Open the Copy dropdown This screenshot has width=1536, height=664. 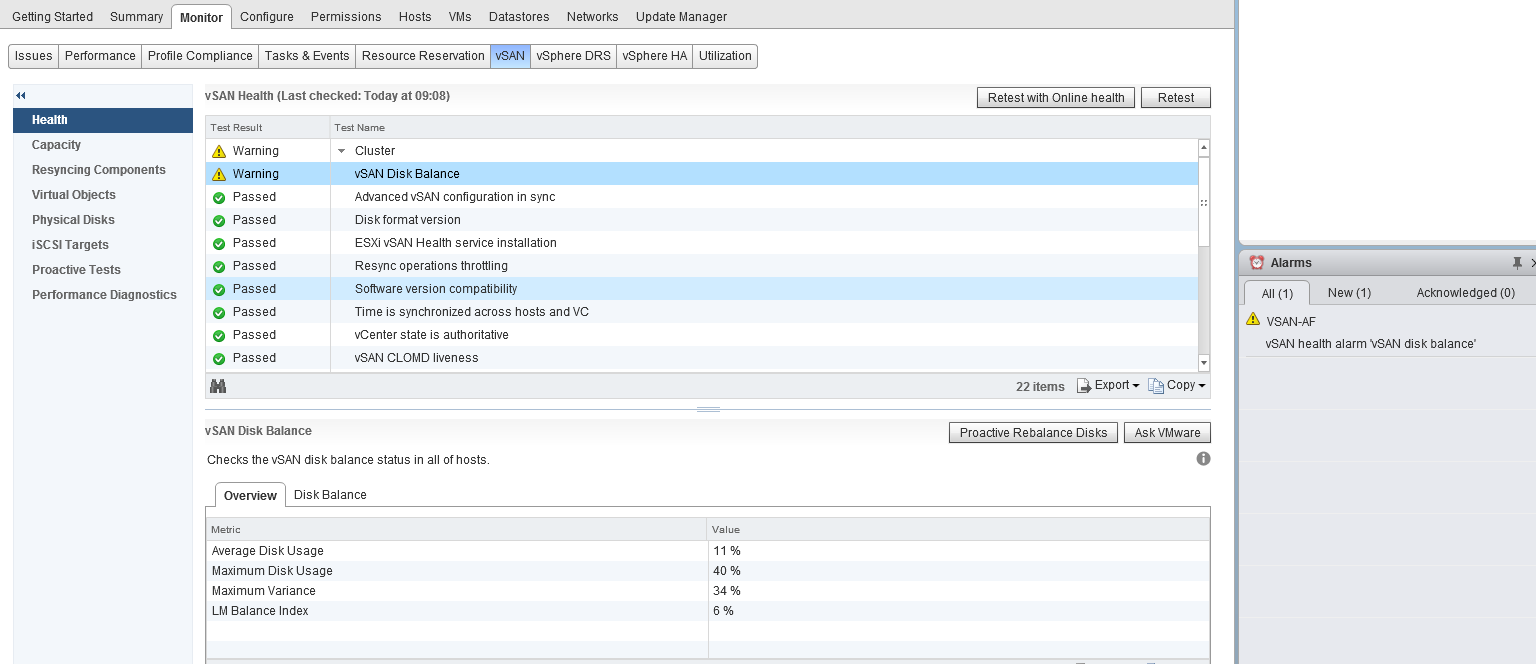click(1177, 385)
